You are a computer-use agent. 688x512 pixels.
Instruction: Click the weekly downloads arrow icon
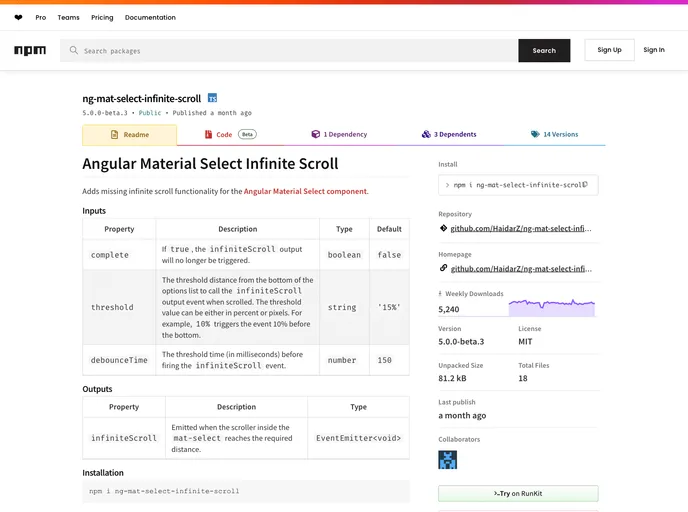pos(440,294)
